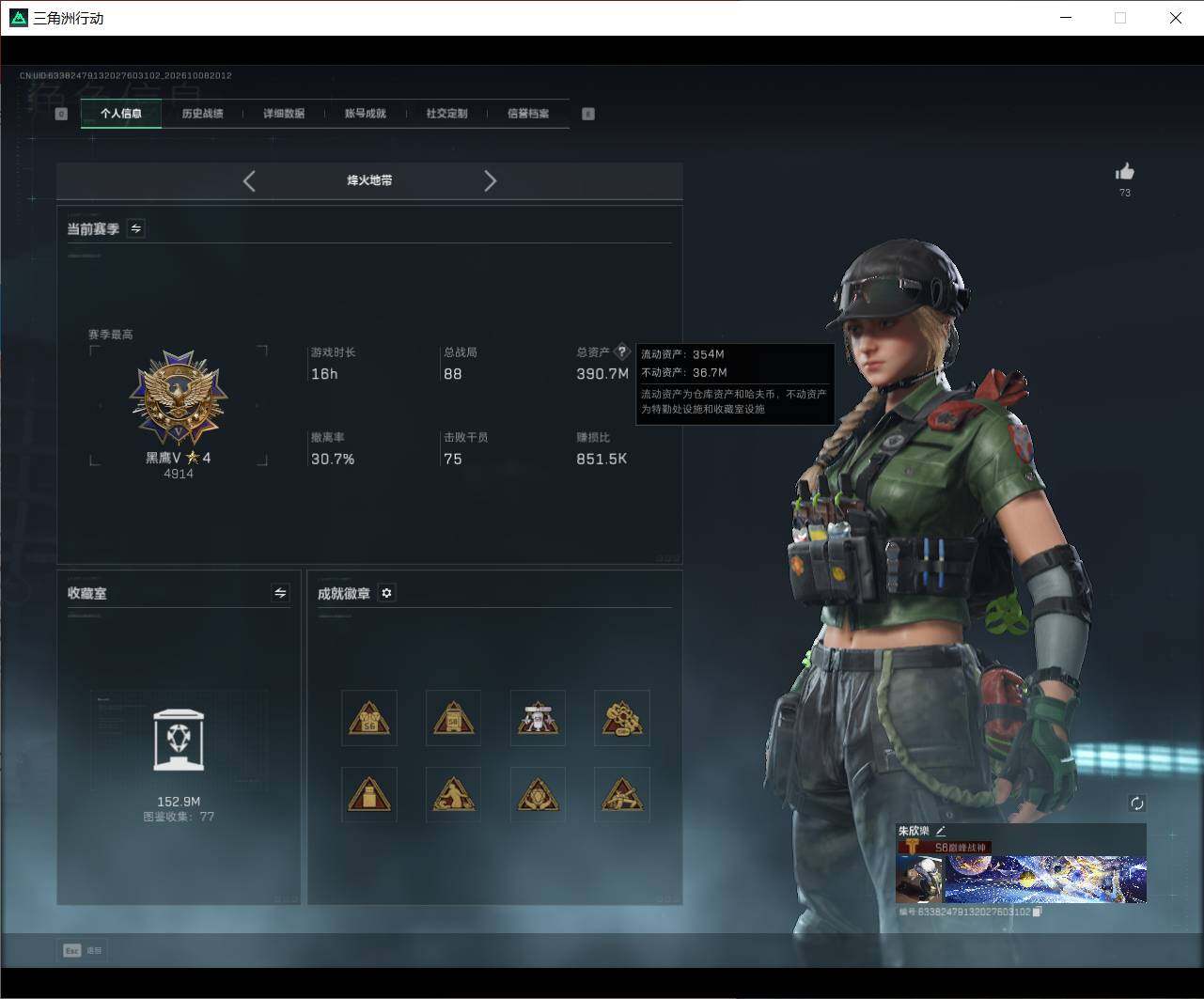Edit nickname with the pencil icon

[940, 831]
